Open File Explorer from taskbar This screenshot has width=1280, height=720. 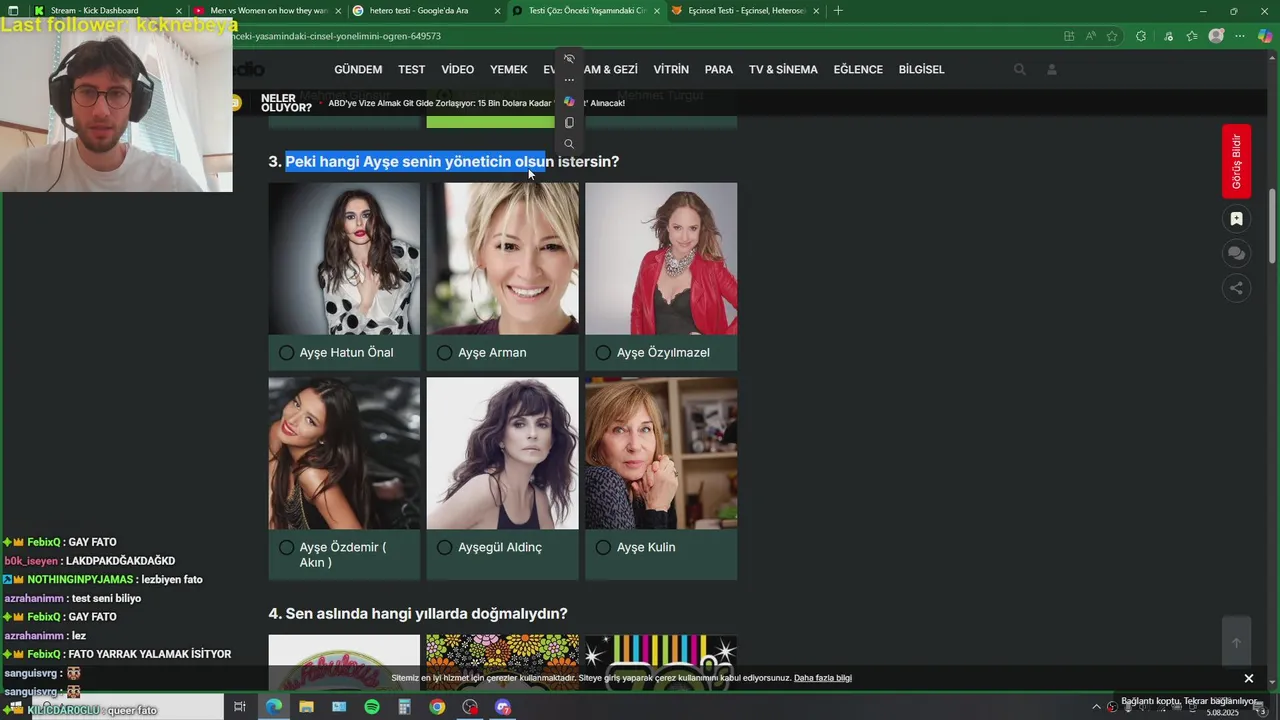(306, 707)
